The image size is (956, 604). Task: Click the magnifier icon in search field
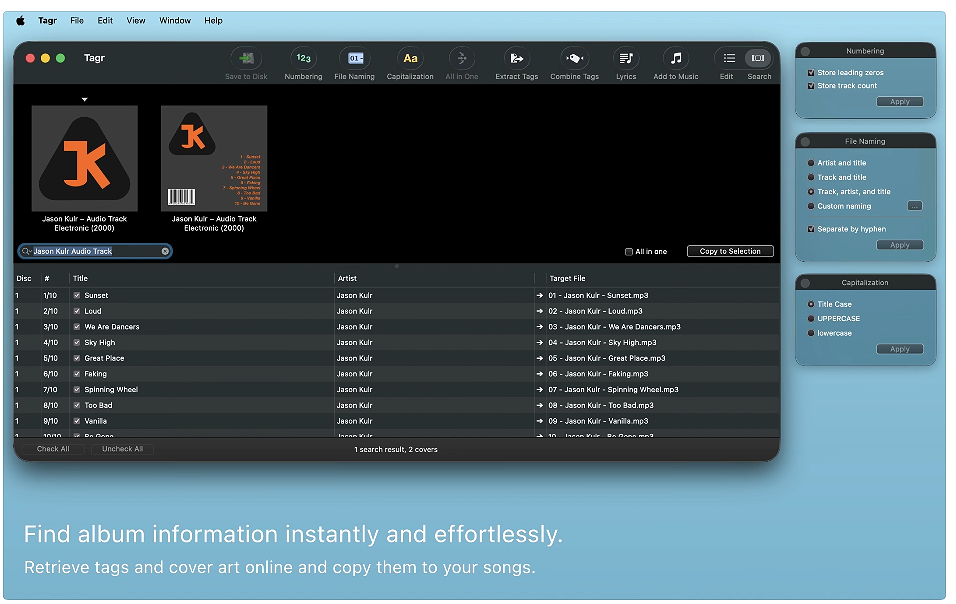pyautogui.click(x=26, y=251)
